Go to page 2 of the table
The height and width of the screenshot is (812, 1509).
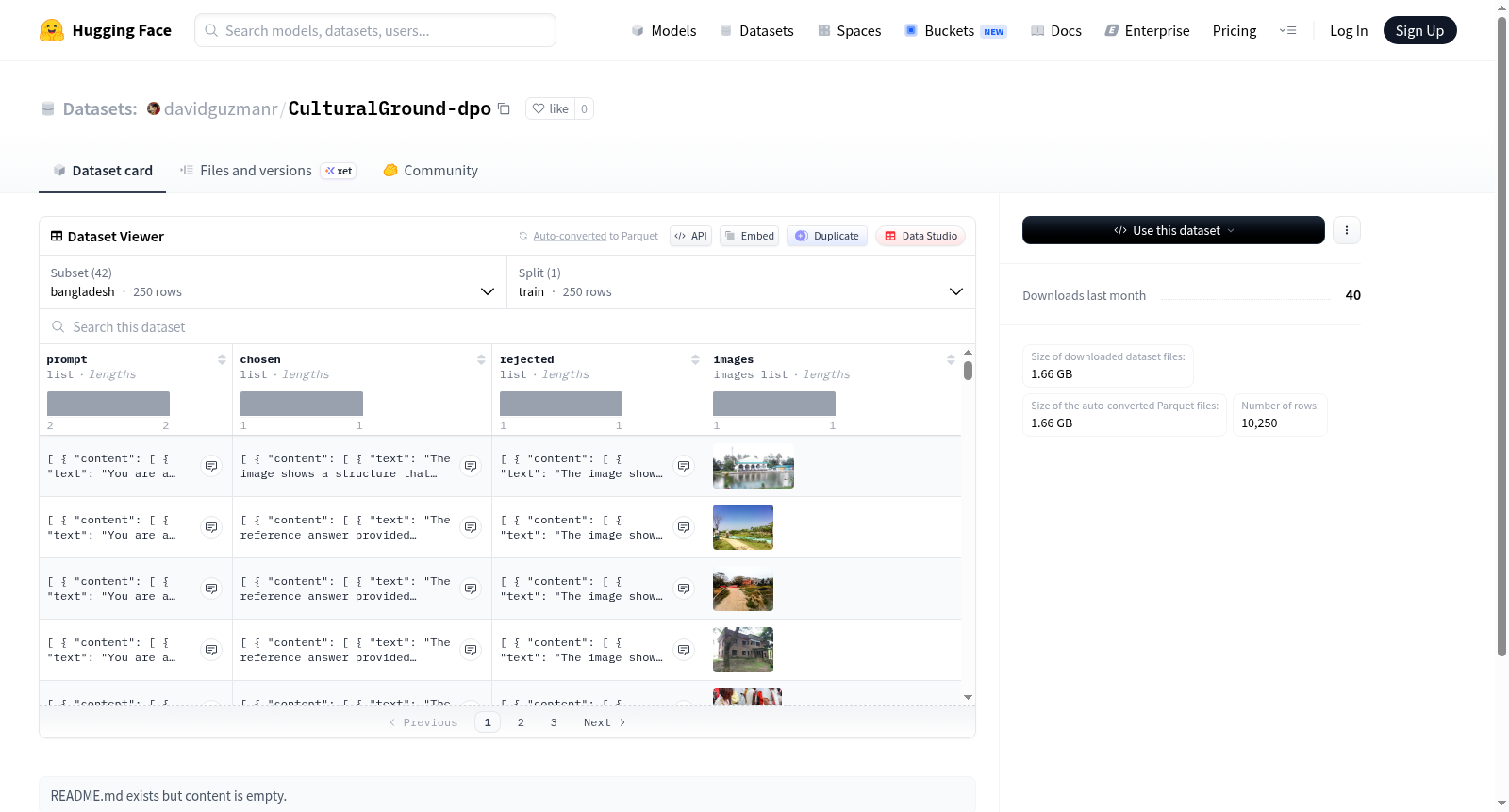click(521, 722)
